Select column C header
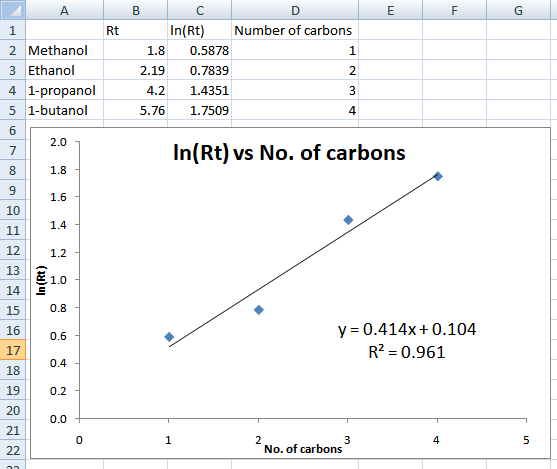The height and width of the screenshot is (469, 557). pos(199,10)
